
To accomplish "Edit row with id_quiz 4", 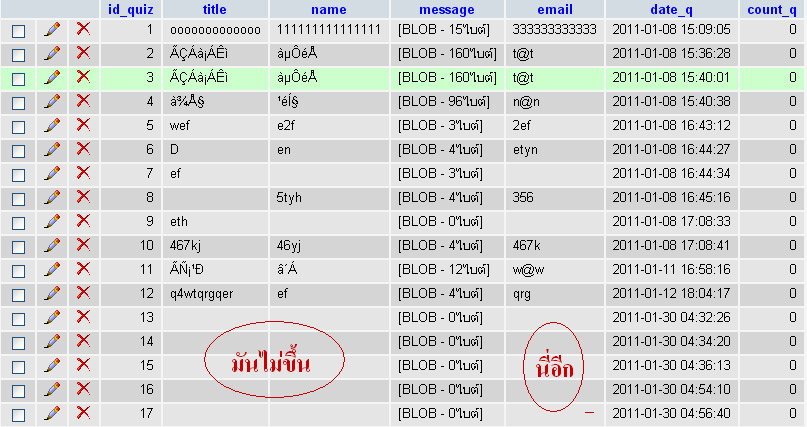I will [x=52, y=102].
